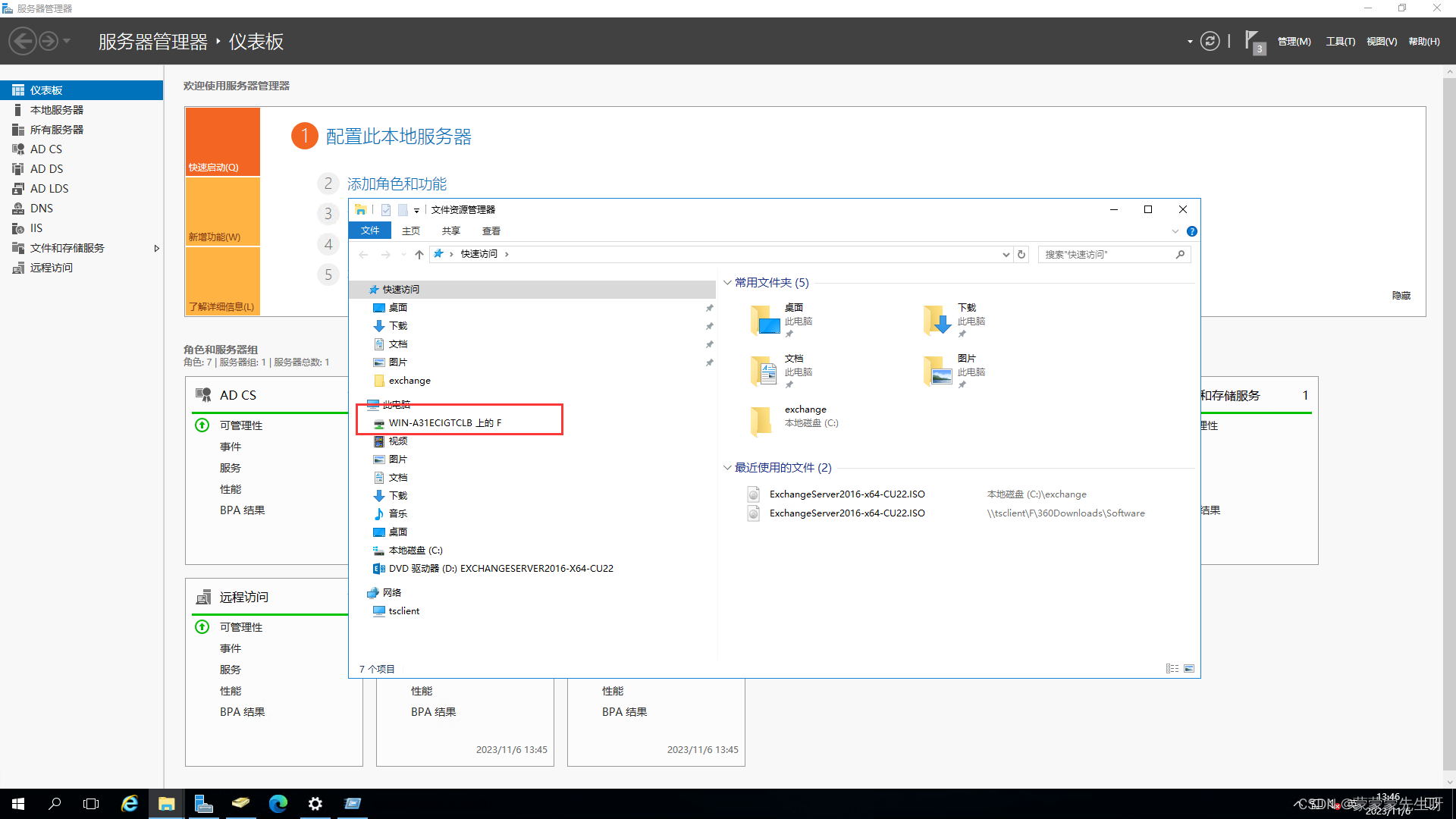Open the IIS role in the sidebar
Screen dimensions: 1456x819
point(36,228)
